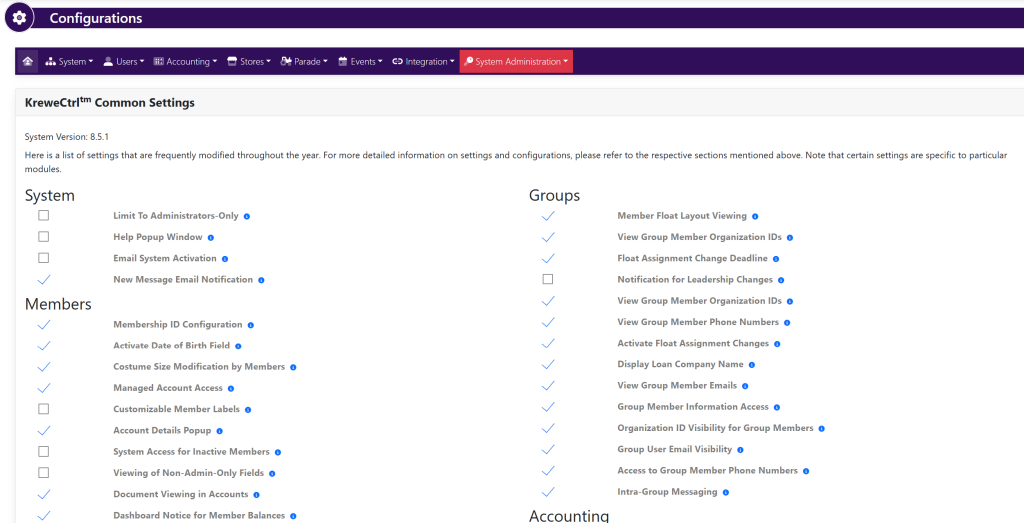1024x523 pixels.
Task: Click the gear icon beside Configurations title
Action: pyautogui.click(x=19, y=18)
